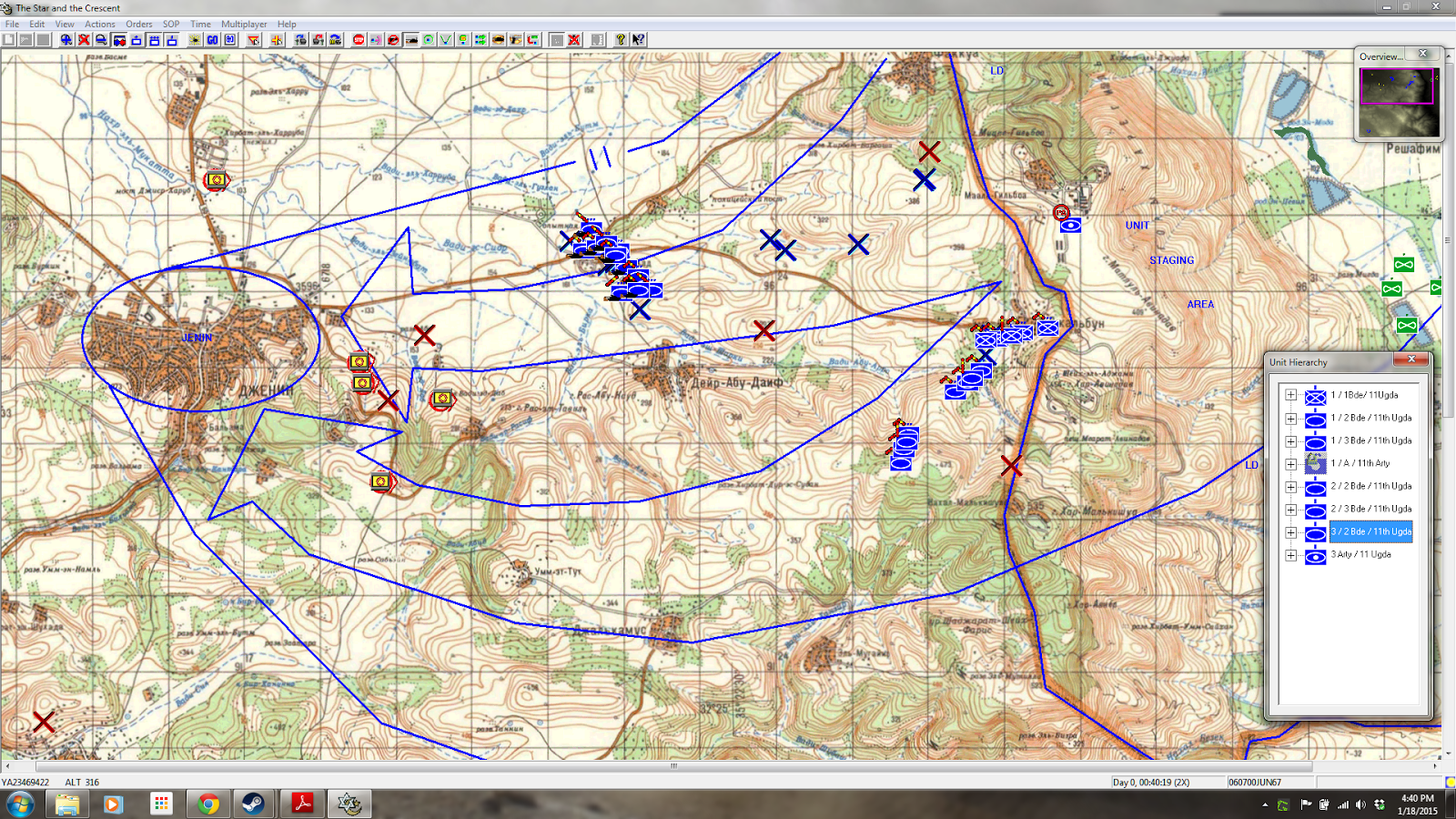
Task: Click the red no-entry circle toolbar icon
Action: (393, 40)
